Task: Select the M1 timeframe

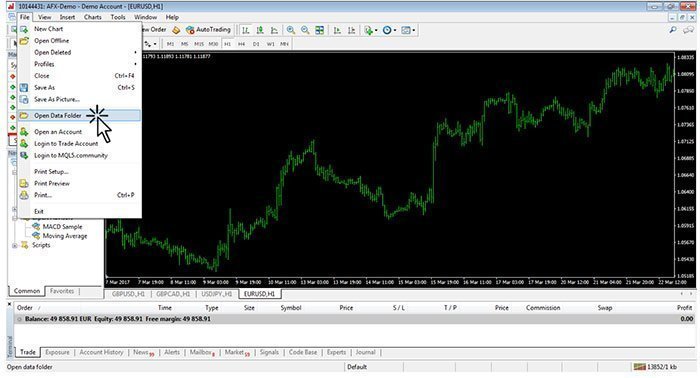Action: pos(170,44)
